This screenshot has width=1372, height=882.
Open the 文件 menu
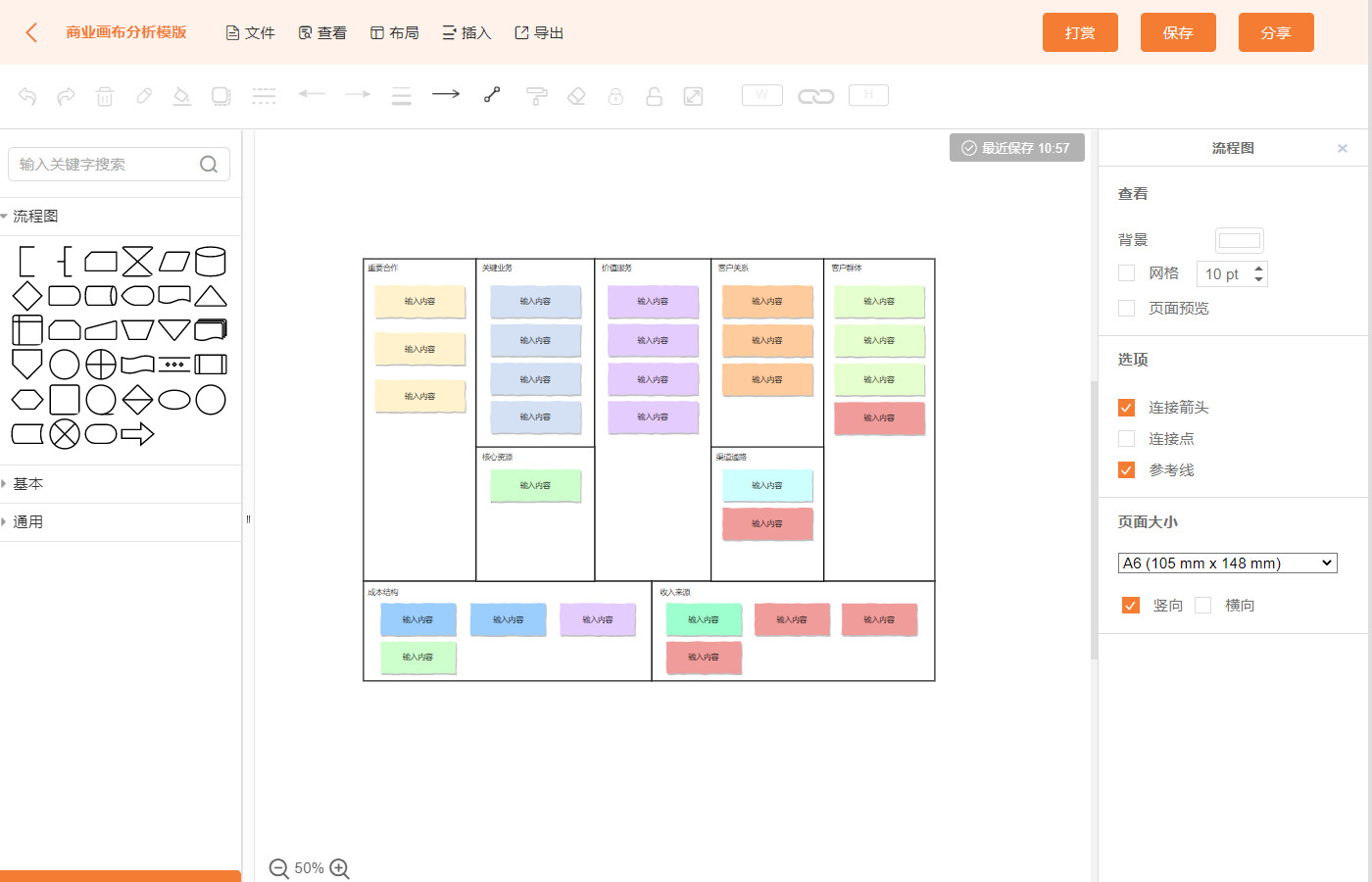coord(250,33)
